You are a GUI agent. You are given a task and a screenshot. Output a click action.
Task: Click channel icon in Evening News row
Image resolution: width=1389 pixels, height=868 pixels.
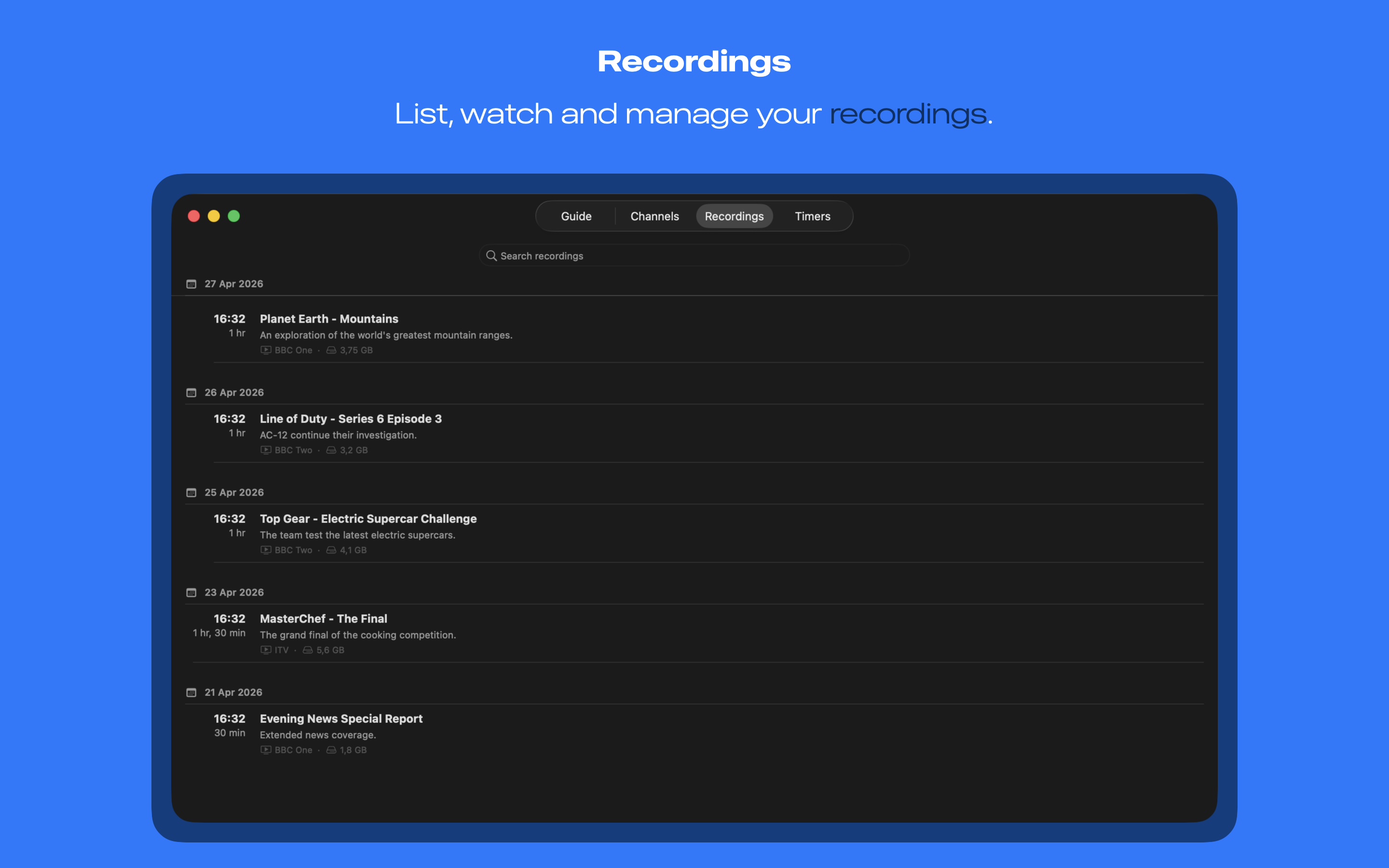pos(266,750)
